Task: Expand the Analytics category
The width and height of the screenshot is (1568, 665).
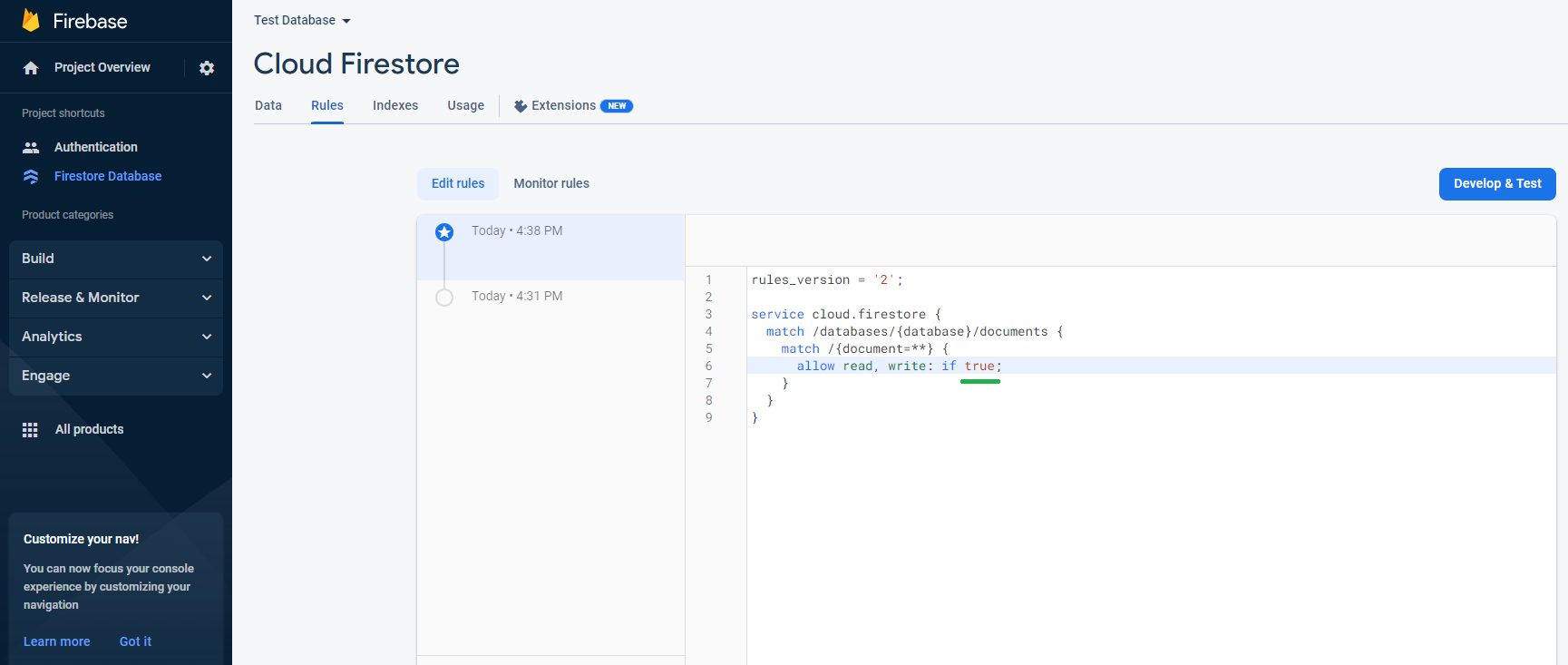Action: tap(116, 337)
